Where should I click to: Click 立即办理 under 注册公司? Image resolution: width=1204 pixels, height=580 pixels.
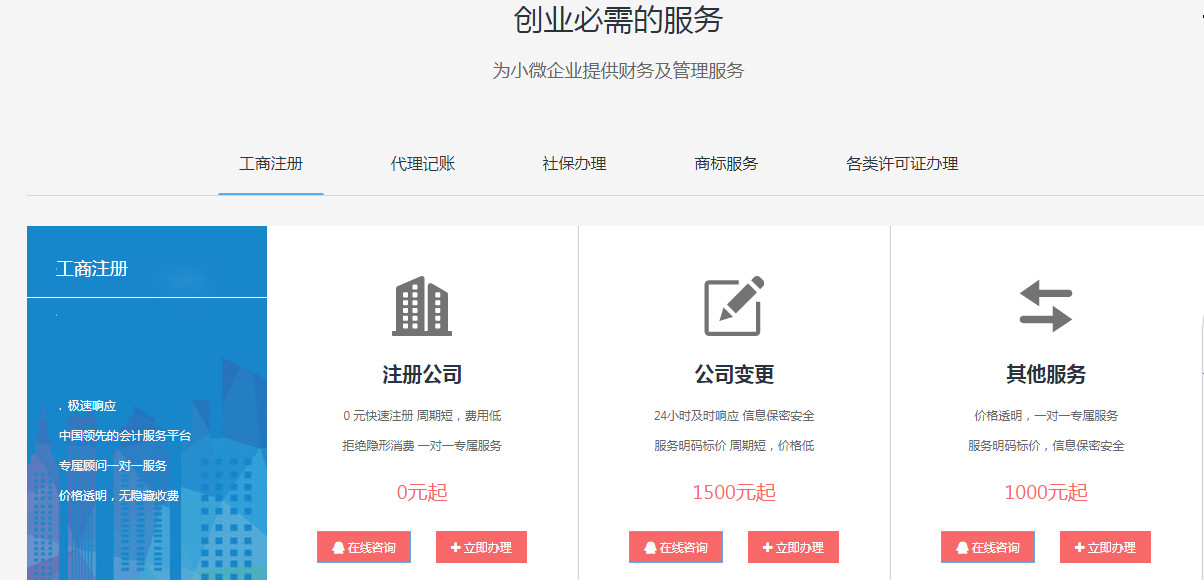(x=481, y=547)
